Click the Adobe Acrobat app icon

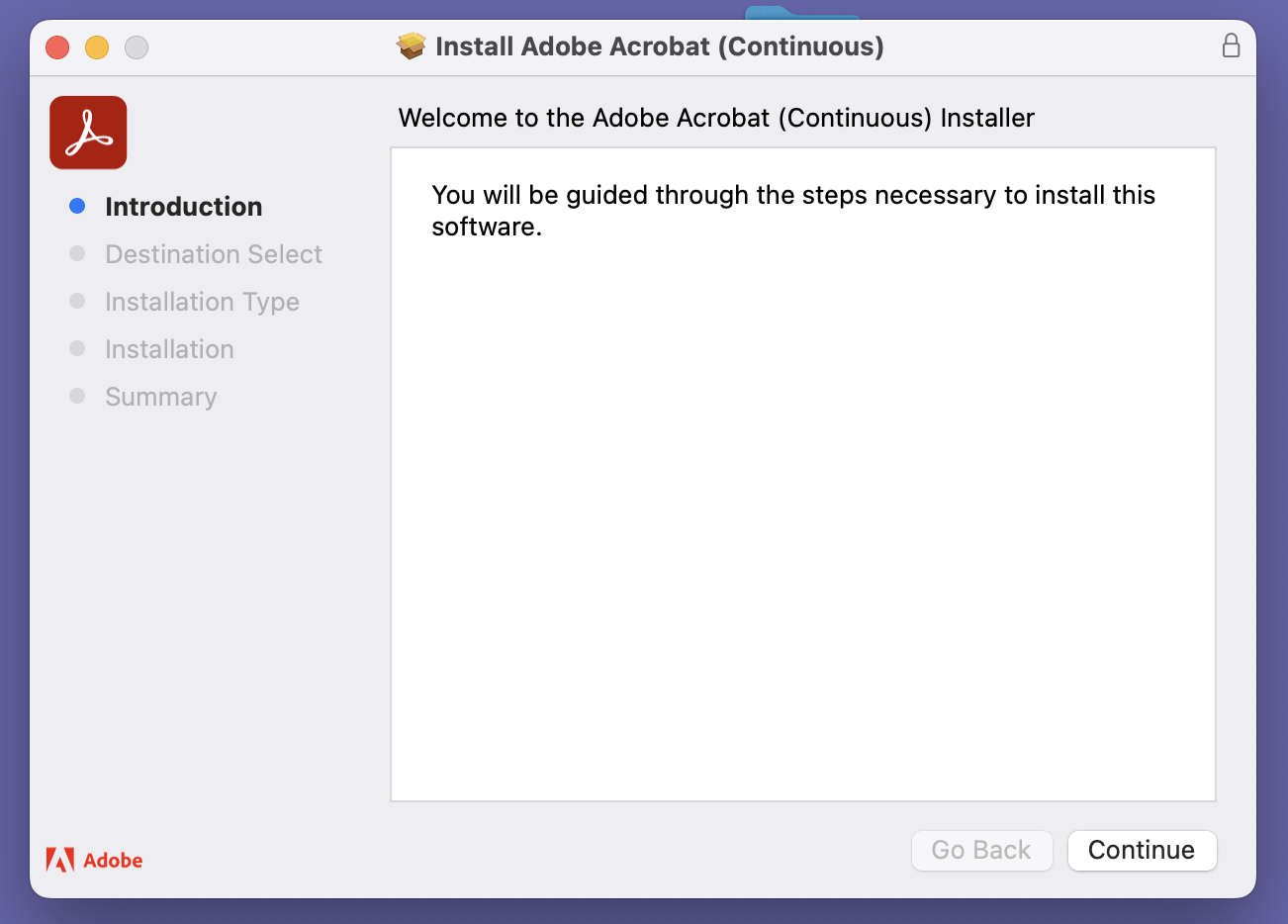tap(88, 132)
